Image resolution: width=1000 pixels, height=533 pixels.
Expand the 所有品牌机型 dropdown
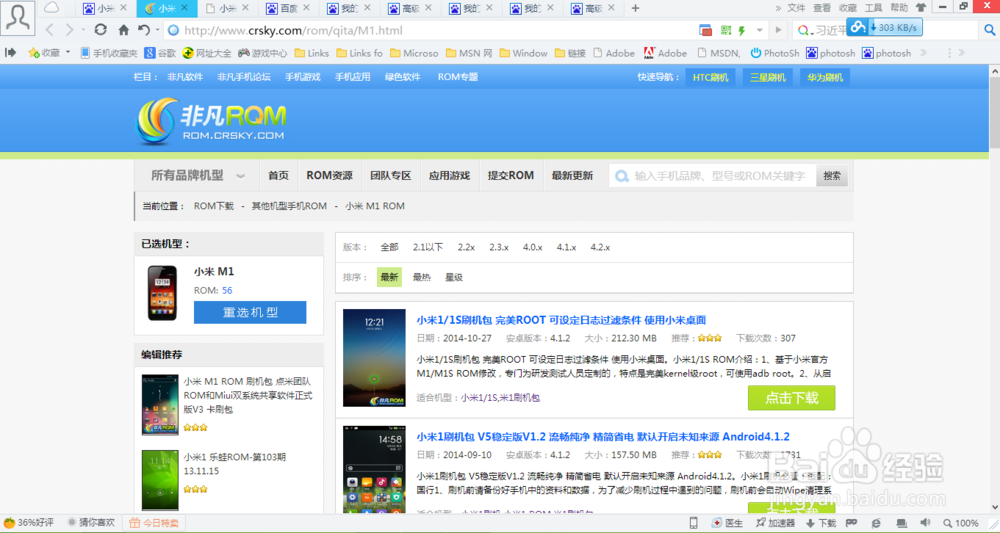[197, 175]
